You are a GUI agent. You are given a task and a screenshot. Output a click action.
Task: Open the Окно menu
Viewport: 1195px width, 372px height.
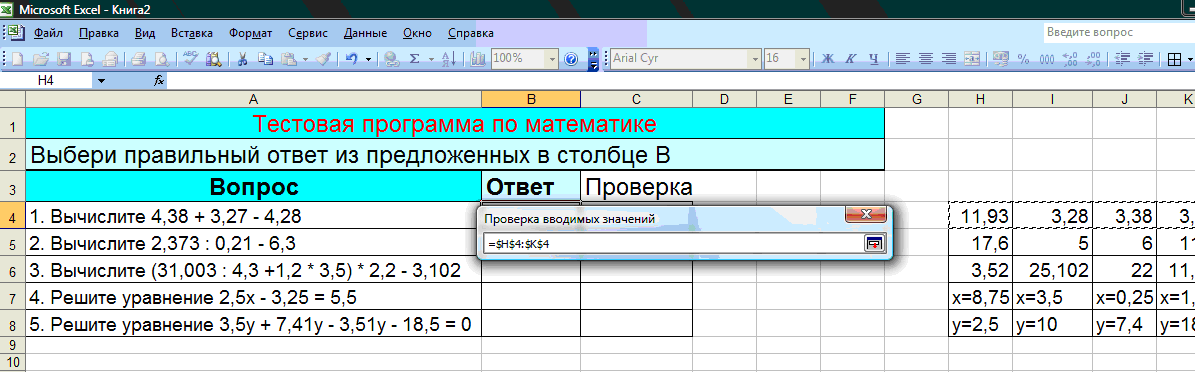point(417,34)
